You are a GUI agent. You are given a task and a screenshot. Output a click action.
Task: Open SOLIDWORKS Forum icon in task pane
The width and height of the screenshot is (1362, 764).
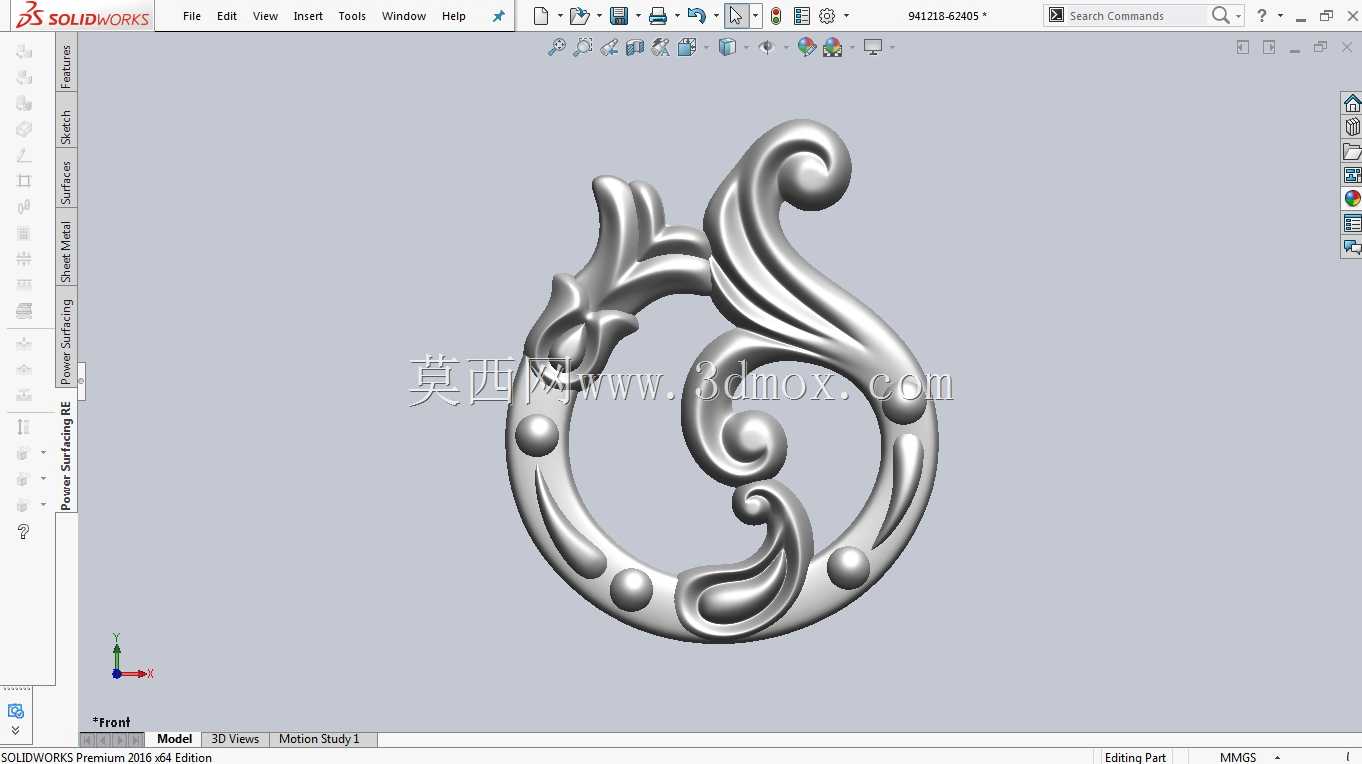click(x=1352, y=247)
